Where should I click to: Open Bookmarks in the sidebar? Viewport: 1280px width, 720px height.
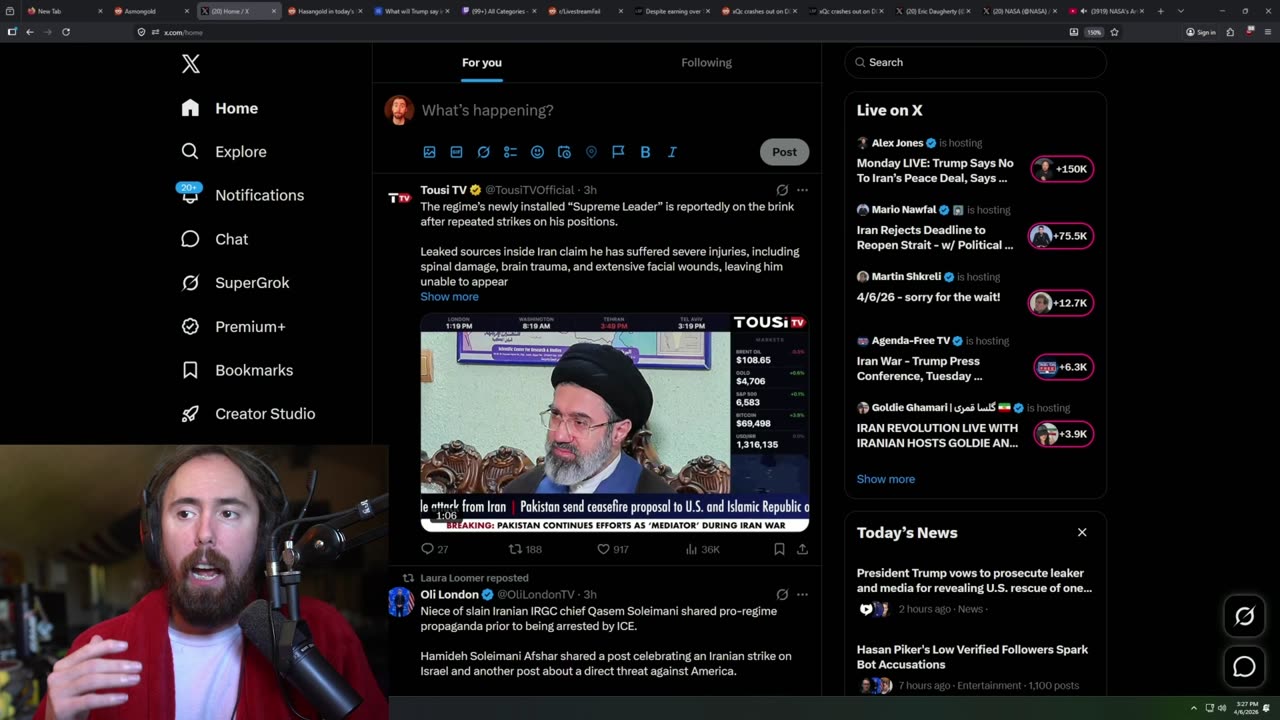point(237,370)
